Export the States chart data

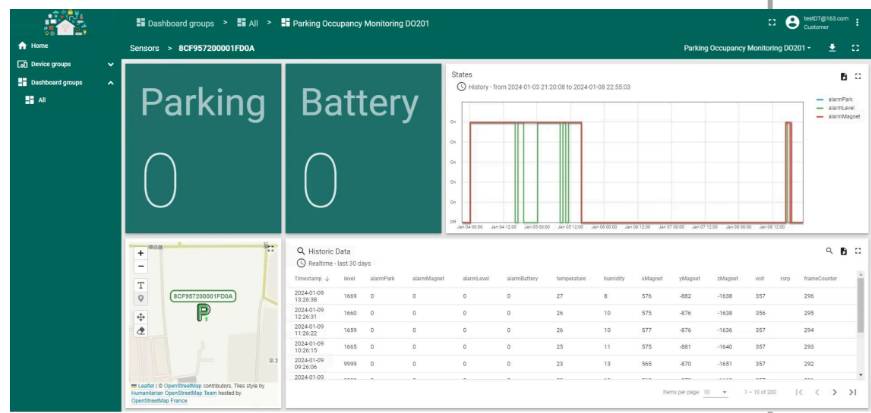pyautogui.click(x=843, y=76)
